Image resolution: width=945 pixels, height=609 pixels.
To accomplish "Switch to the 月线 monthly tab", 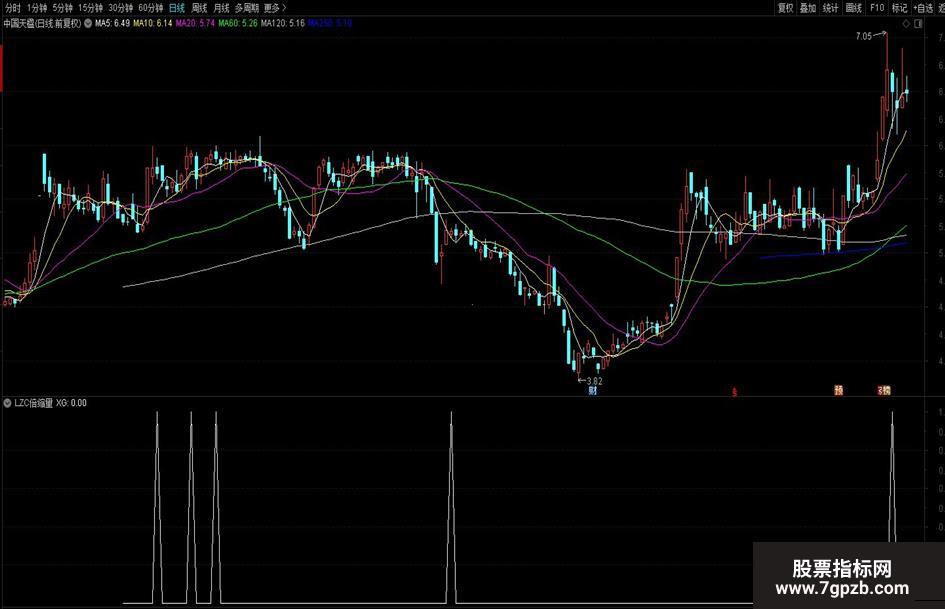I will click(221, 8).
